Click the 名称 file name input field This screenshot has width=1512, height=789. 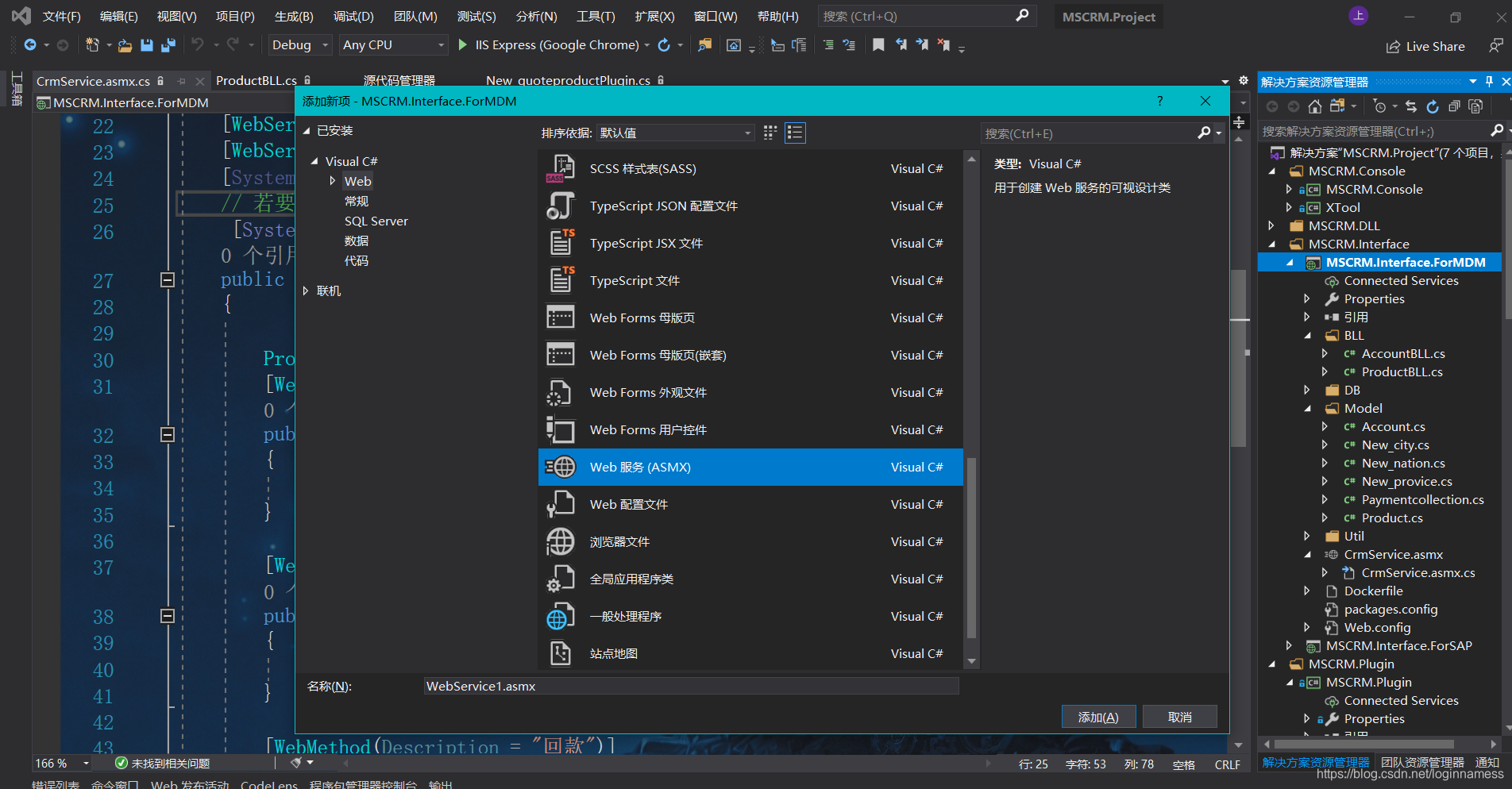(691, 686)
